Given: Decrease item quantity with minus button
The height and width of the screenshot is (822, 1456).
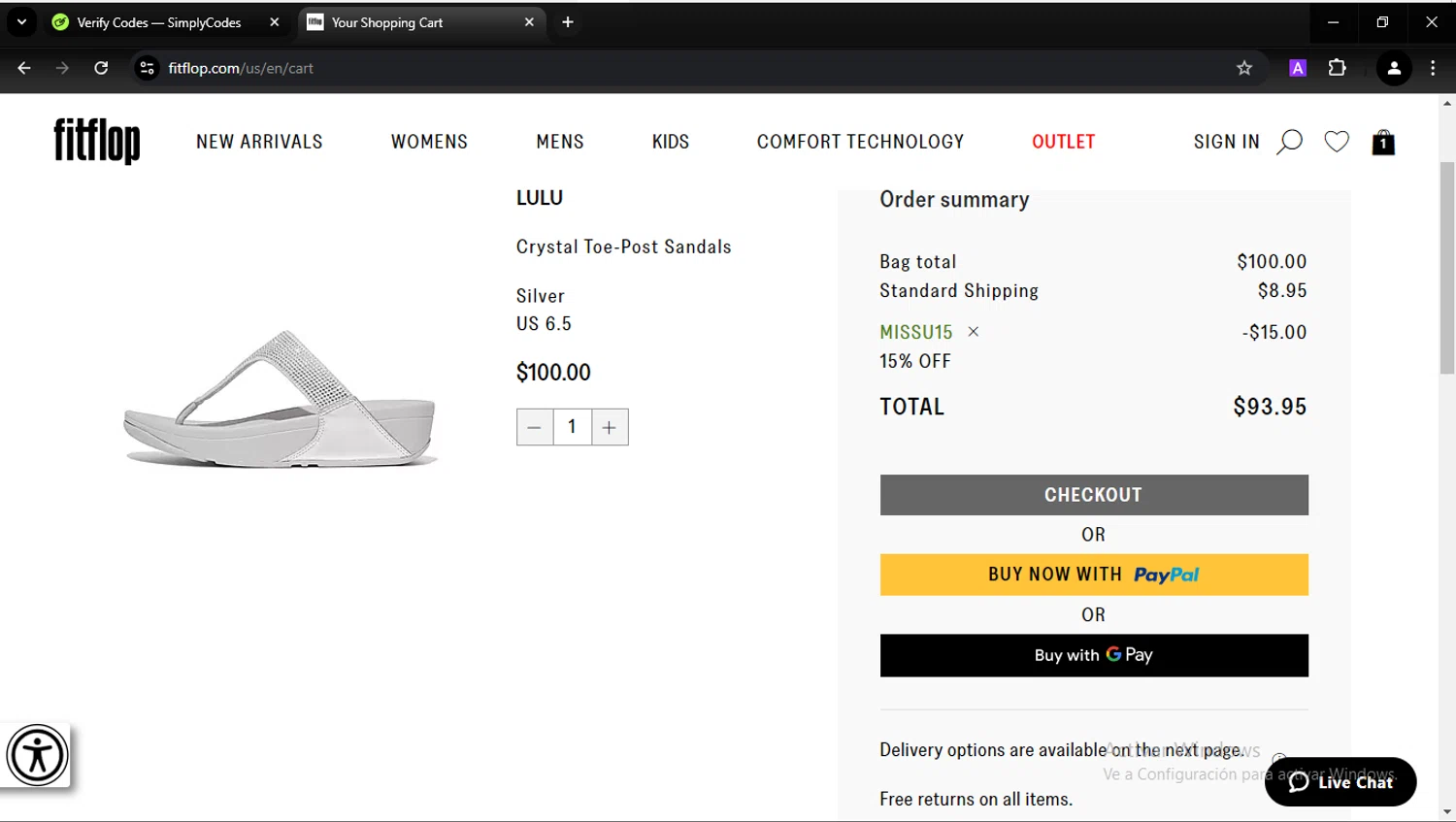Looking at the screenshot, I should point(535,427).
